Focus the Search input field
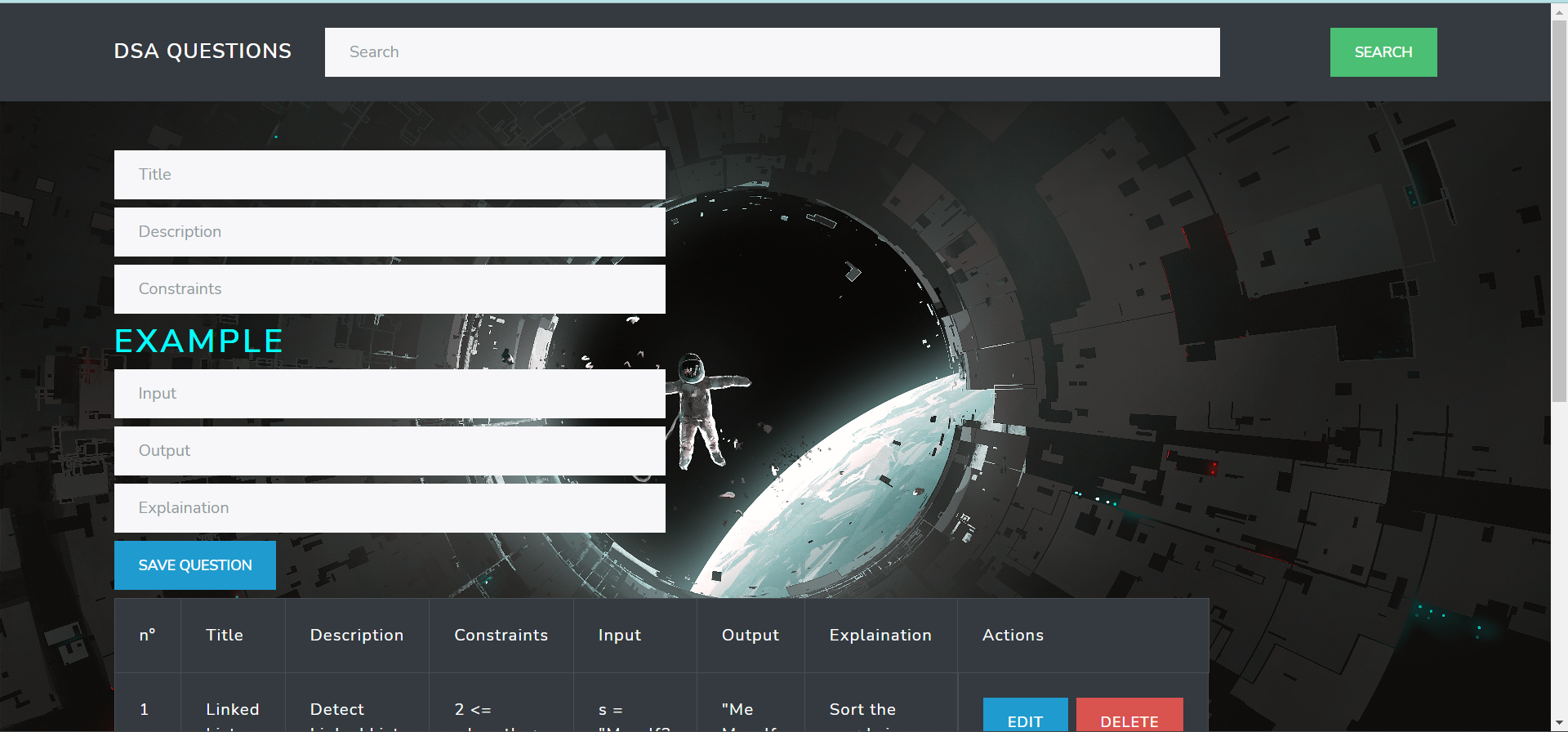The image size is (1568, 732). [772, 52]
